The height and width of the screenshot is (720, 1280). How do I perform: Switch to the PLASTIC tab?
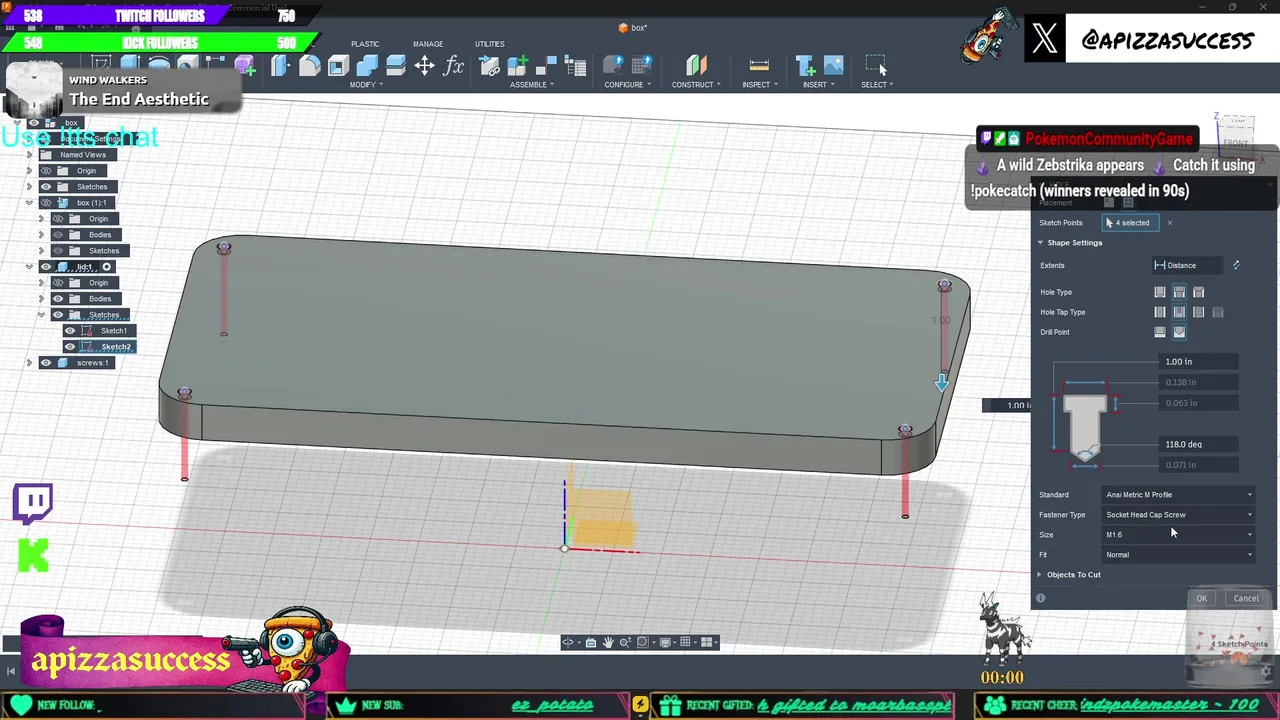pyautogui.click(x=365, y=44)
